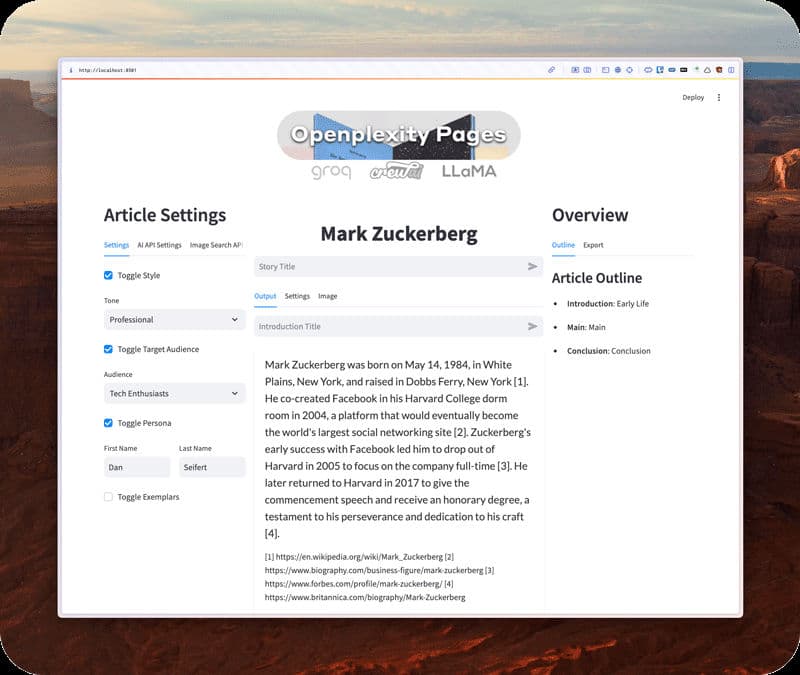
Task: Open the Image tab next to Output
Action: (327, 296)
